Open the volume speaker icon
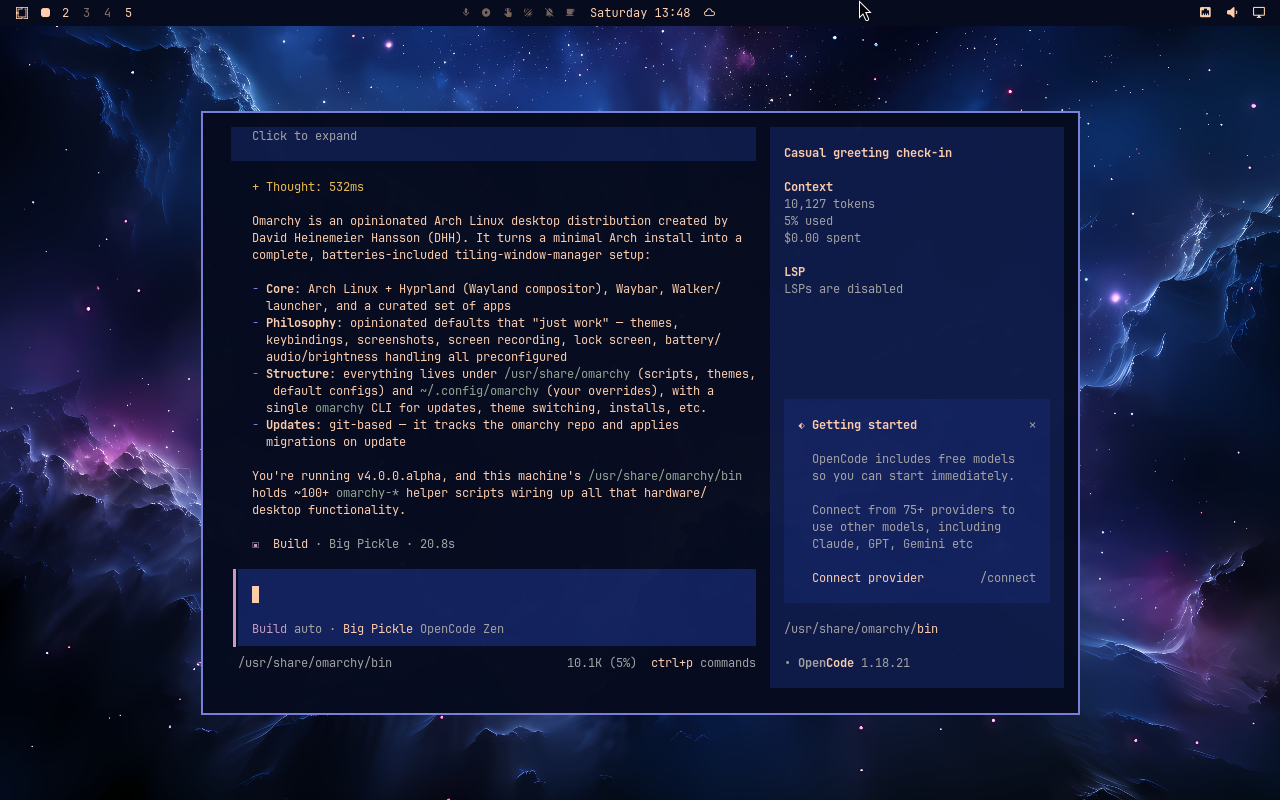This screenshot has width=1280, height=800. (1232, 13)
